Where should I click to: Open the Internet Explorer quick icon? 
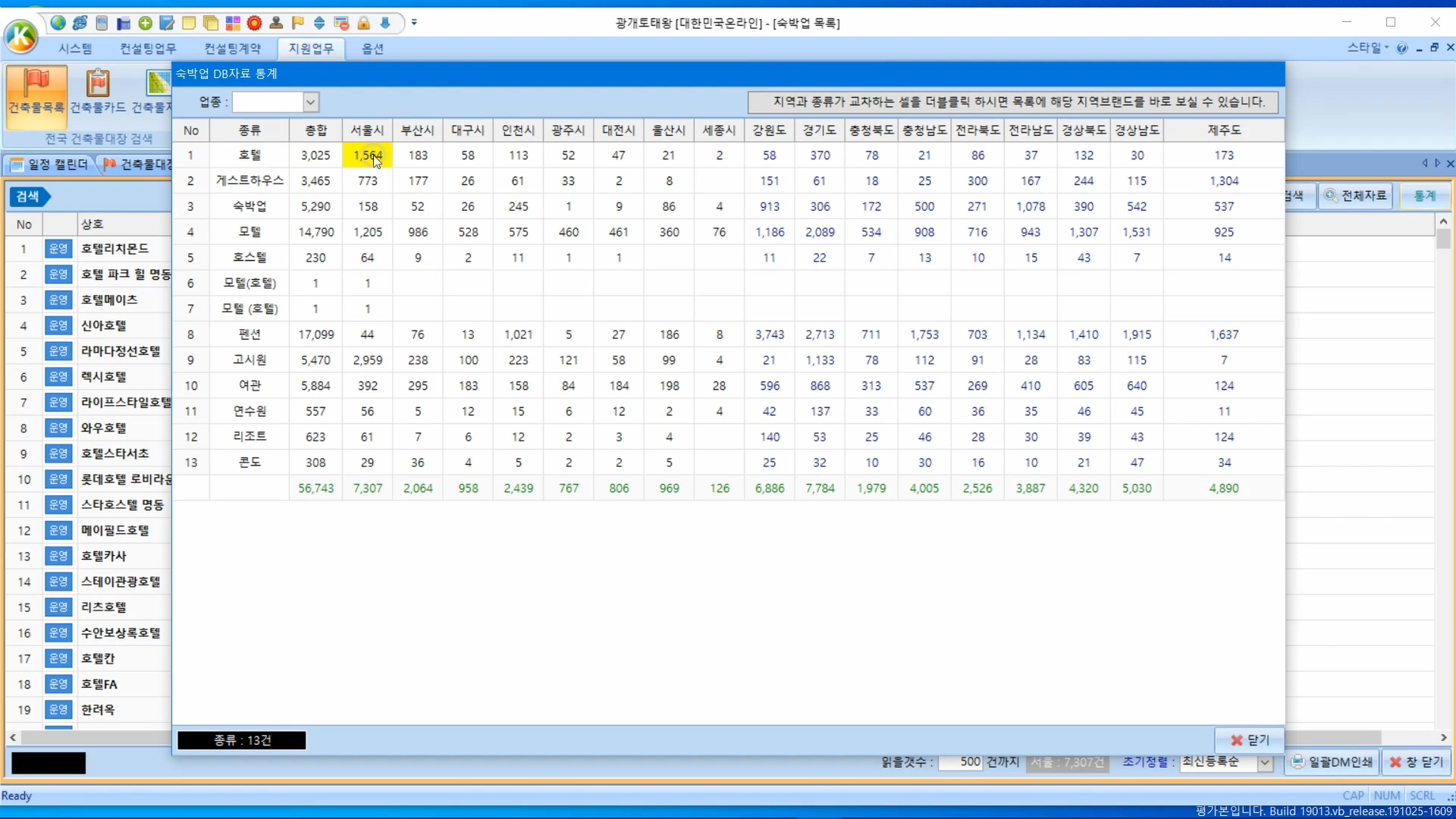[80, 23]
